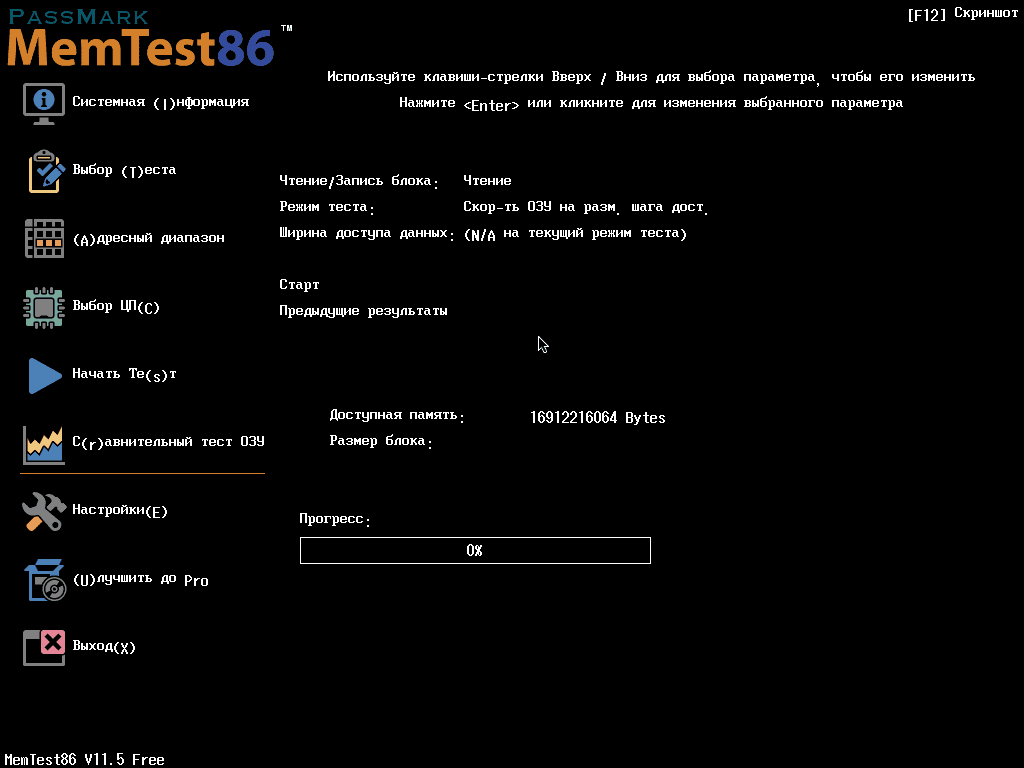Click data access width N/A value
Screen dimensions: 1024x768
tap(575, 234)
